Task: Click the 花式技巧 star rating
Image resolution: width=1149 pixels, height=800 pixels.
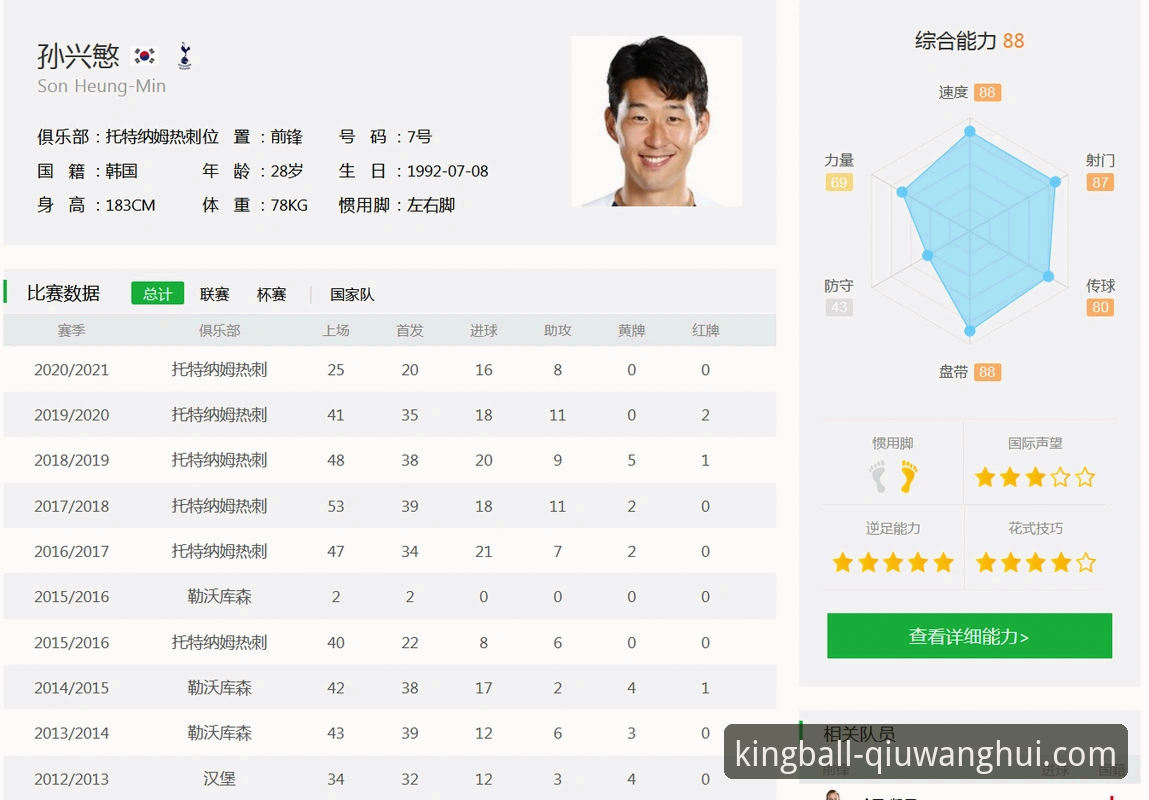Action: pyautogui.click(x=1035, y=563)
